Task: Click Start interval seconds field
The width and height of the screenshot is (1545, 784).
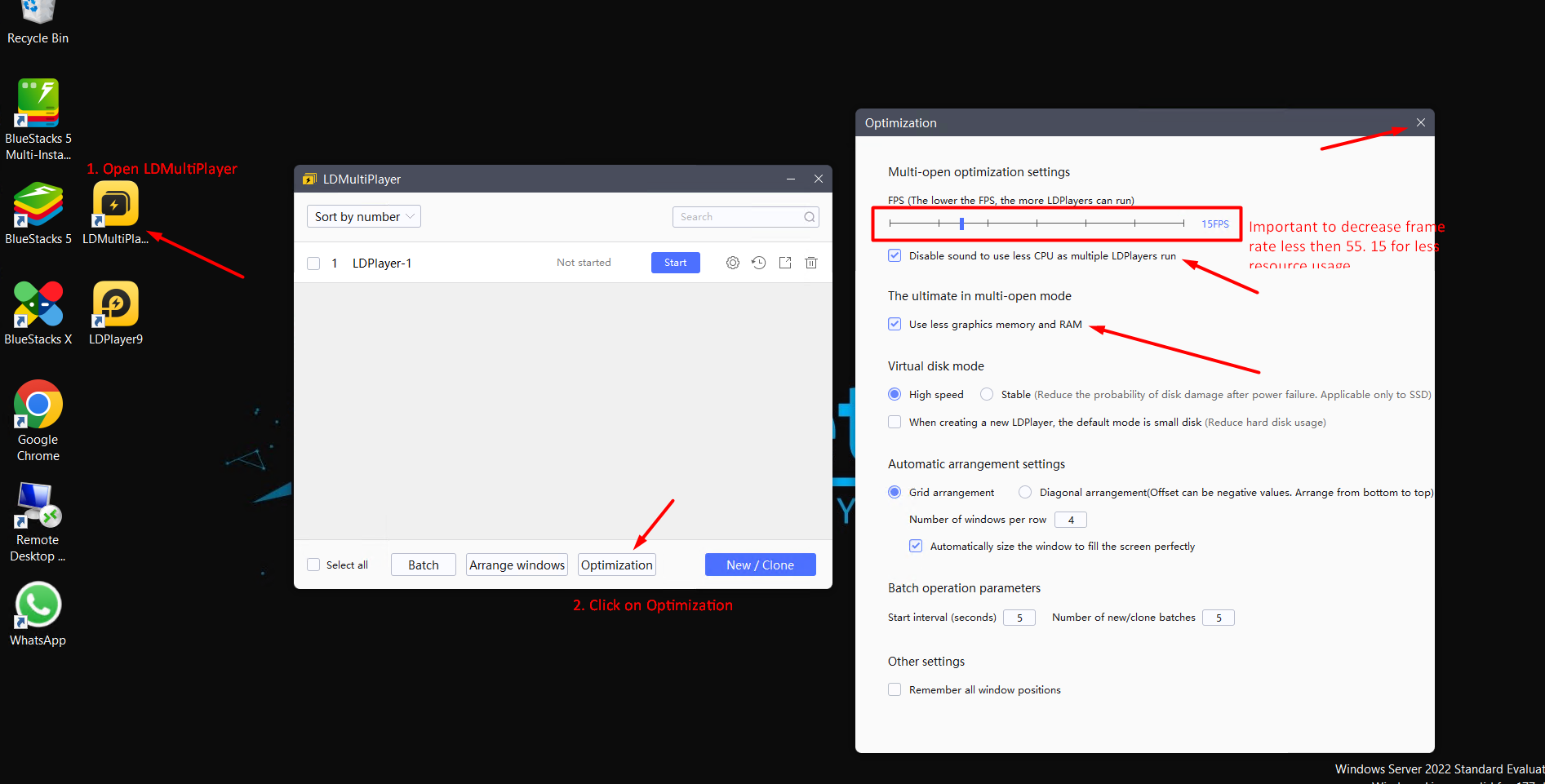Action: 1019,618
